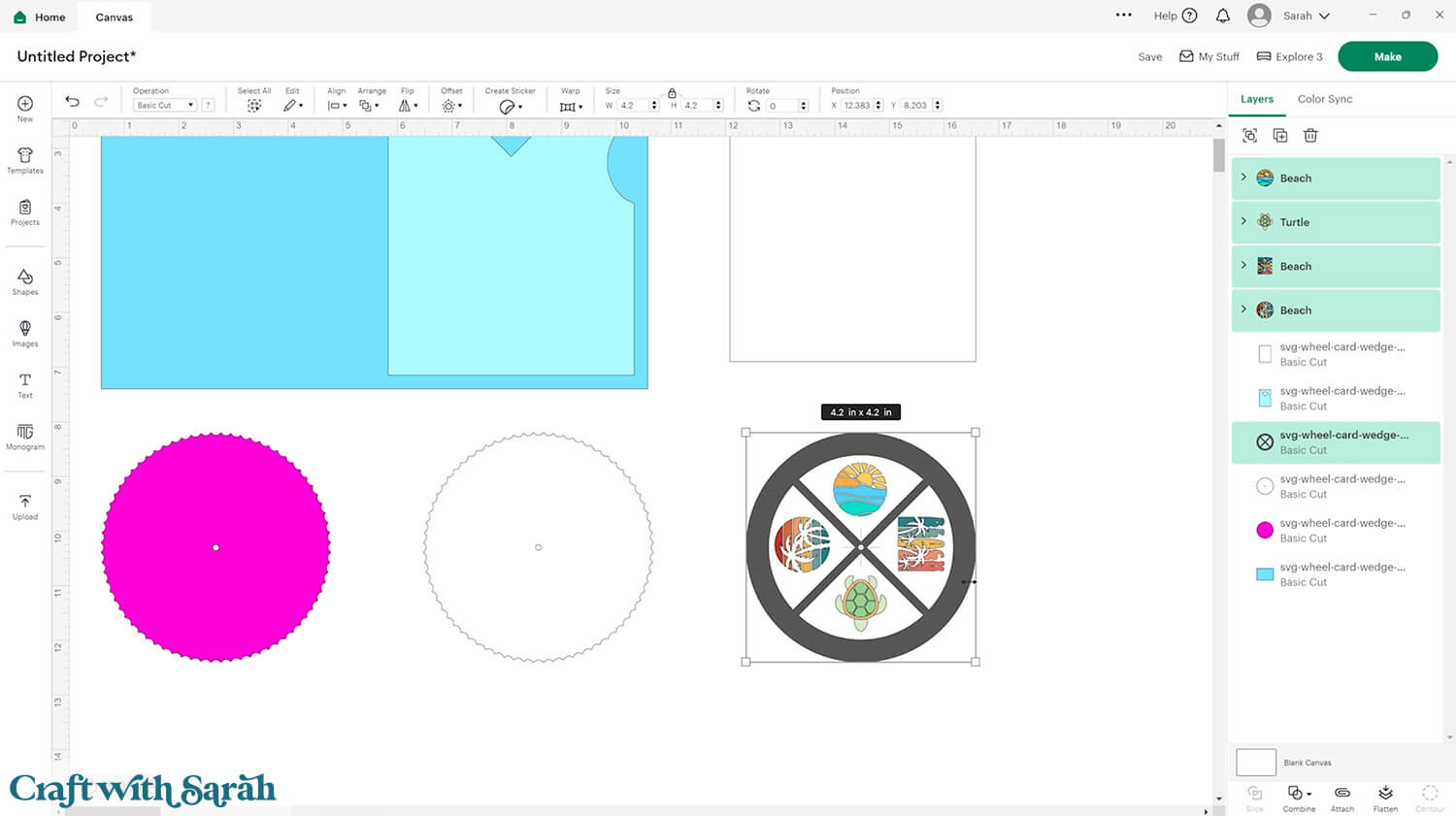Screen dimensions: 1456x816
Task: Select the magenta circle layer swatch
Action: (1265, 530)
